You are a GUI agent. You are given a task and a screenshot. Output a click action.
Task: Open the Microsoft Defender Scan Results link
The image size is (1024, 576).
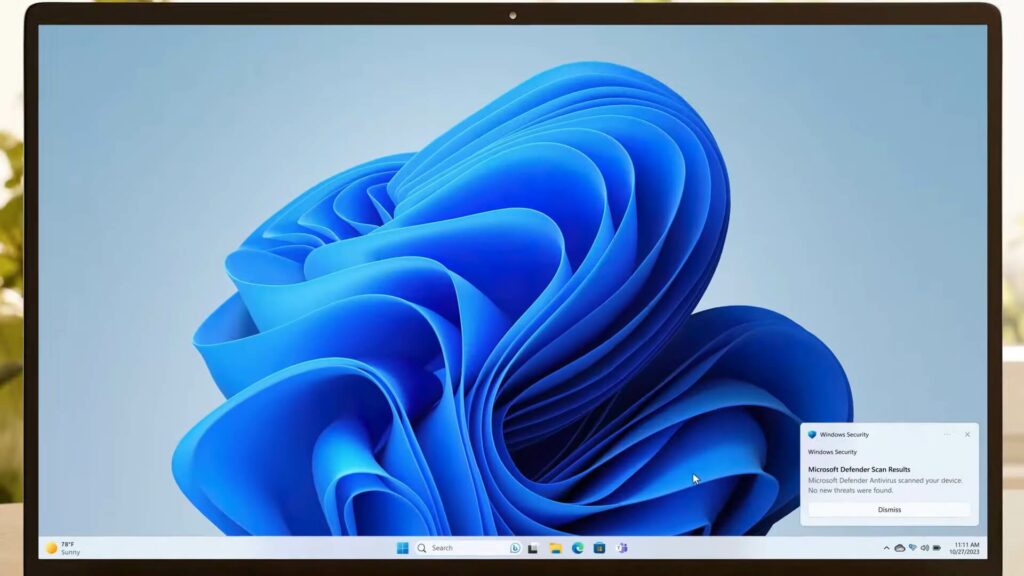[860, 469]
